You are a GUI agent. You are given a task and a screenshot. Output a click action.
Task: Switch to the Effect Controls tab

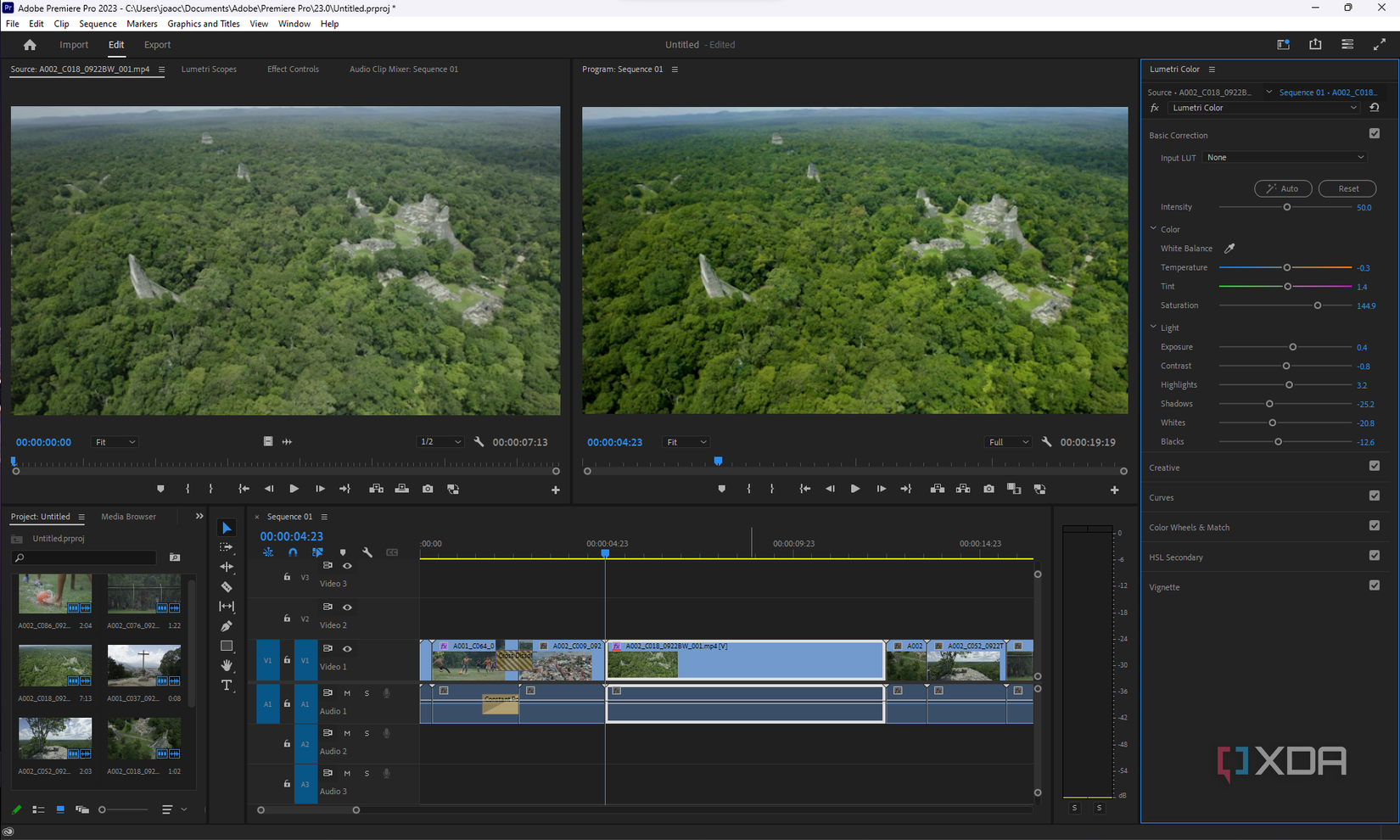293,70
